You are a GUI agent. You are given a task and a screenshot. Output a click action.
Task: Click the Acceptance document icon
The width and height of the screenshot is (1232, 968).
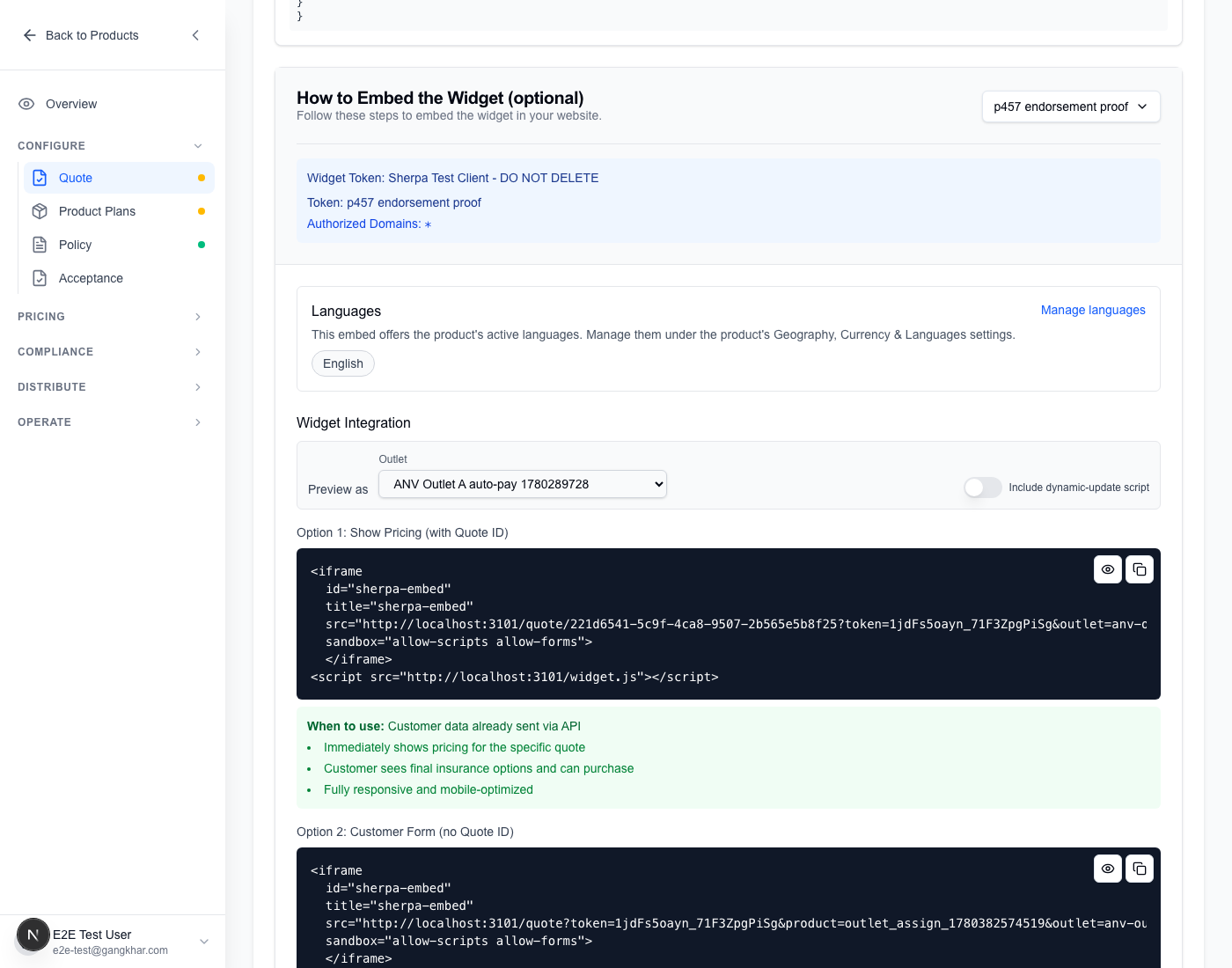coord(40,278)
